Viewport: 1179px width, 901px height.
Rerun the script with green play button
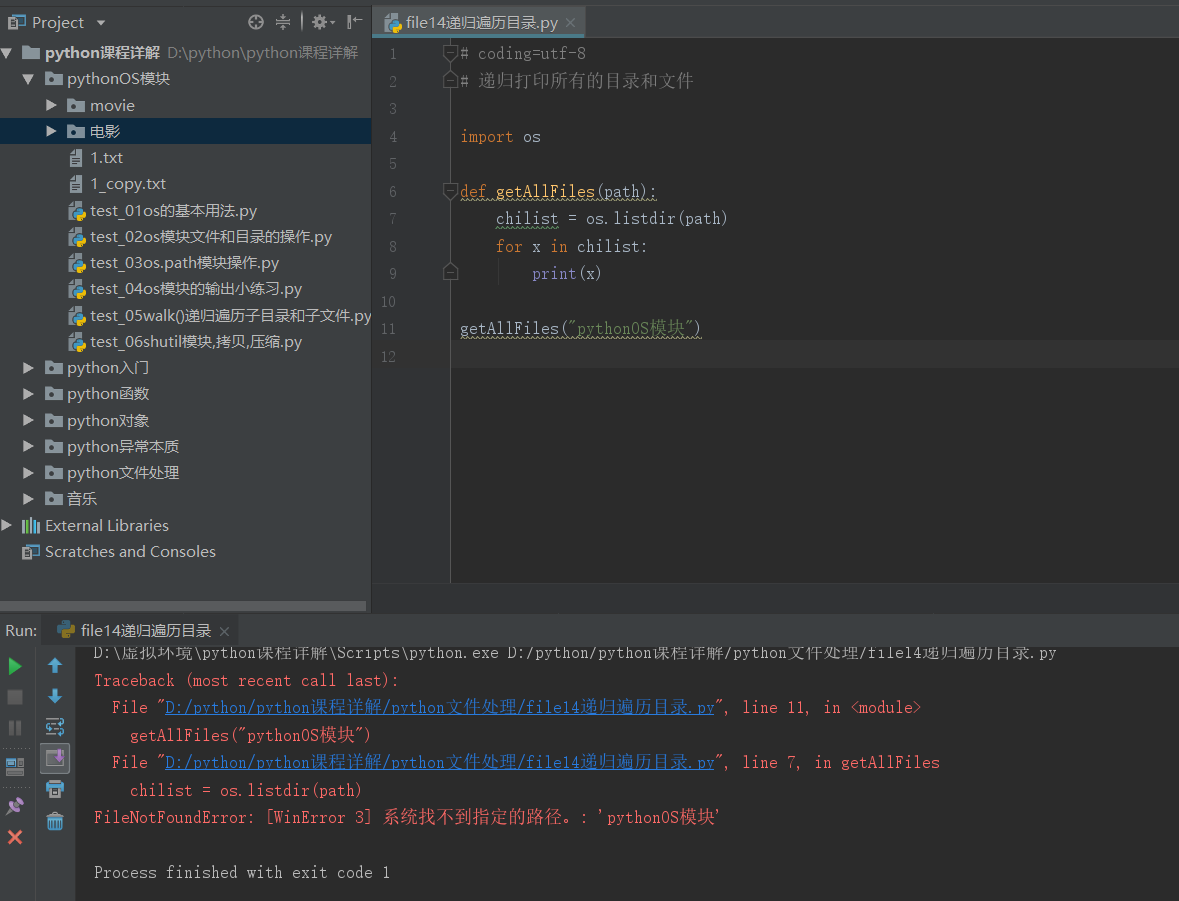tap(15, 666)
